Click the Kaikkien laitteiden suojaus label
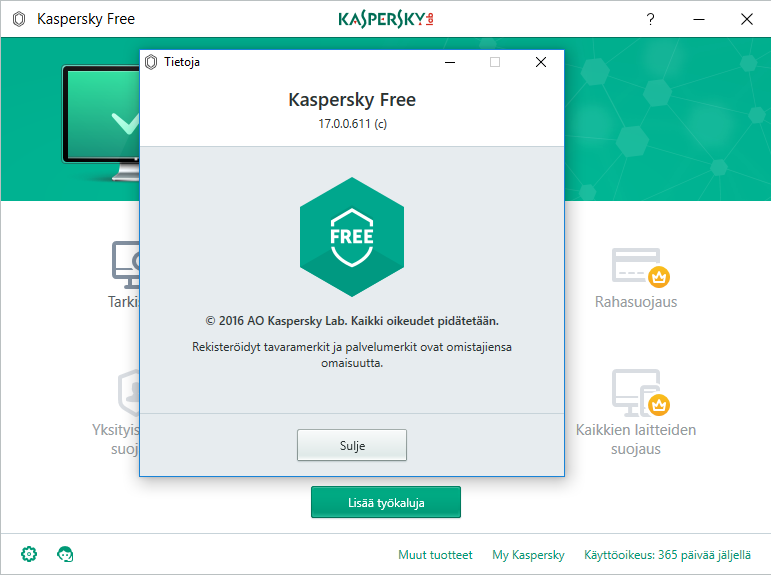The height and width of the screenshot is (575, 771). click(636, 439)
